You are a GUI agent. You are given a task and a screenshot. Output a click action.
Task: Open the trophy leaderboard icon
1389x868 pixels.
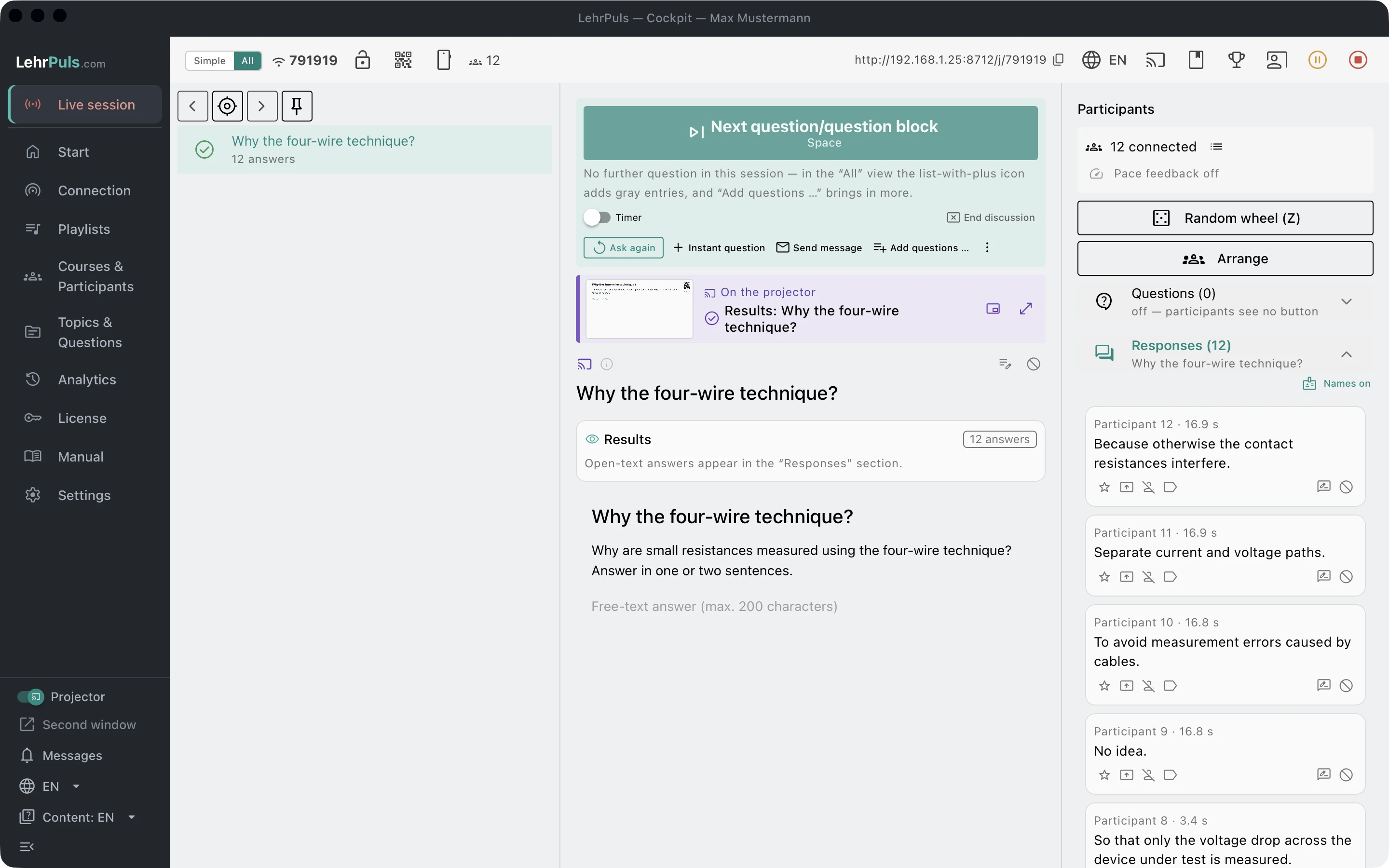(1236, 60)
